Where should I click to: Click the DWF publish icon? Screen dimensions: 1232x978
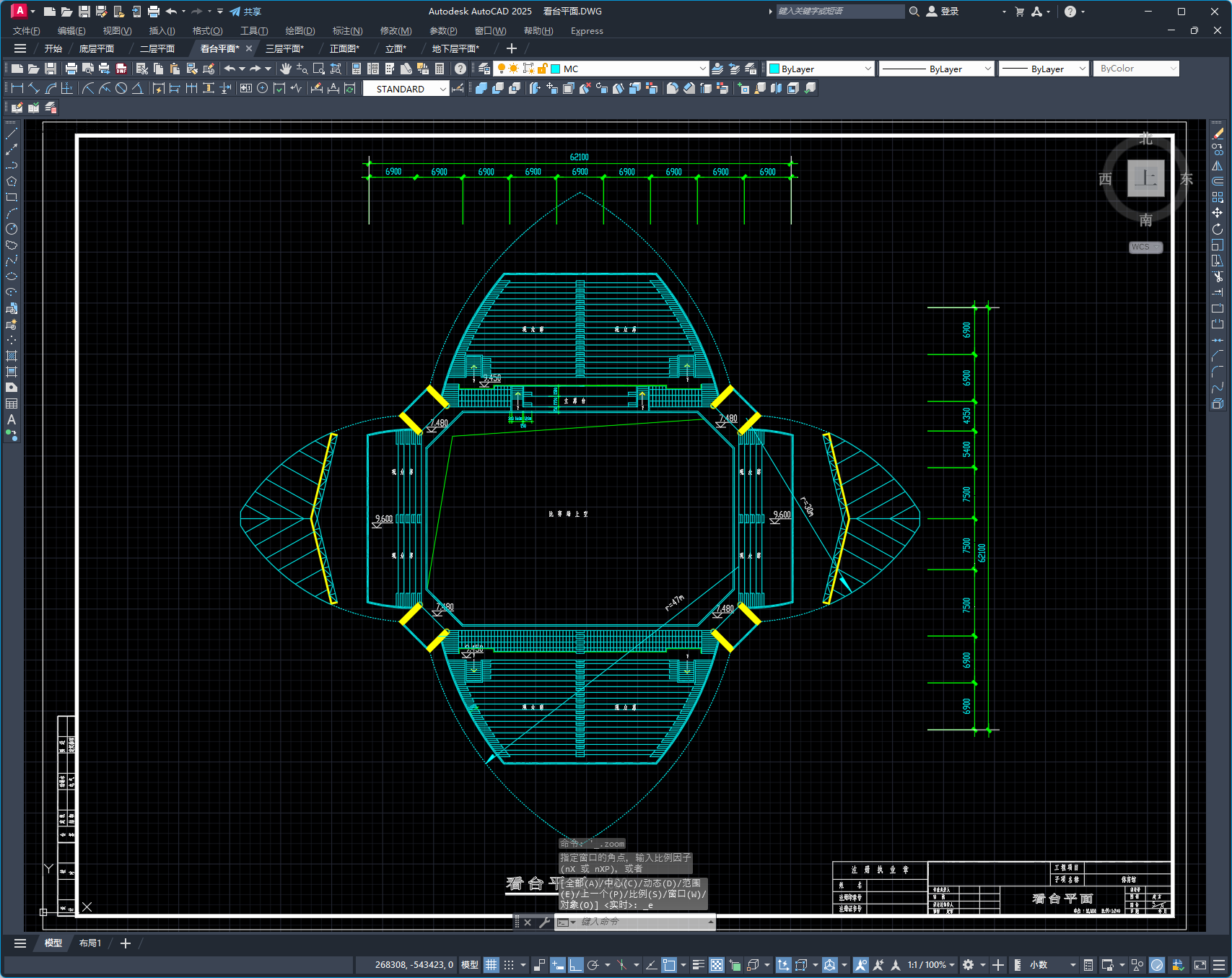(x=121, y=69)
